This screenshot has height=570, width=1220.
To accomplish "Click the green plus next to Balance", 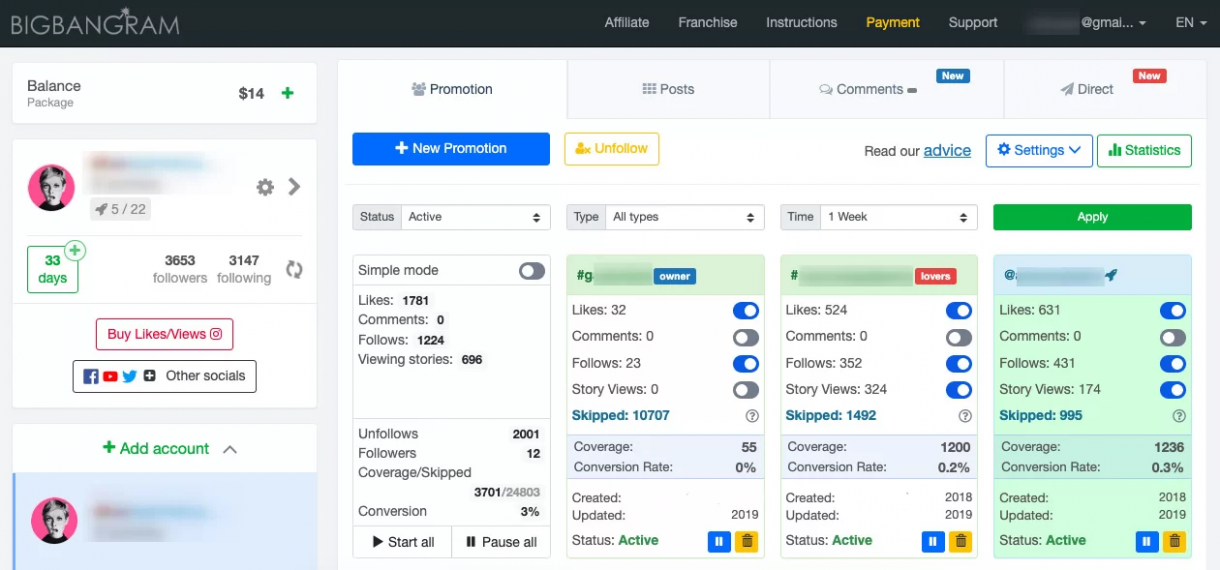I will point(288,93).
